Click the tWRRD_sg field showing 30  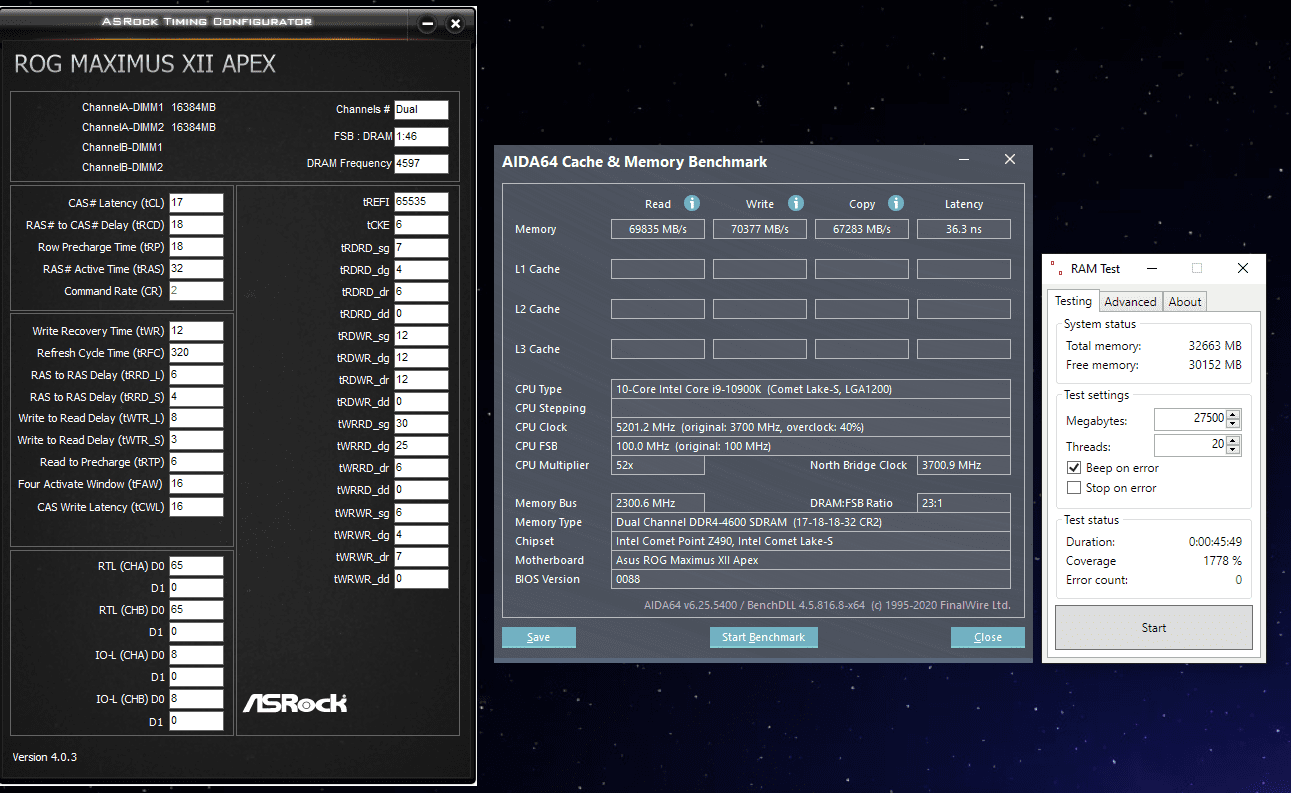(421, 424)
